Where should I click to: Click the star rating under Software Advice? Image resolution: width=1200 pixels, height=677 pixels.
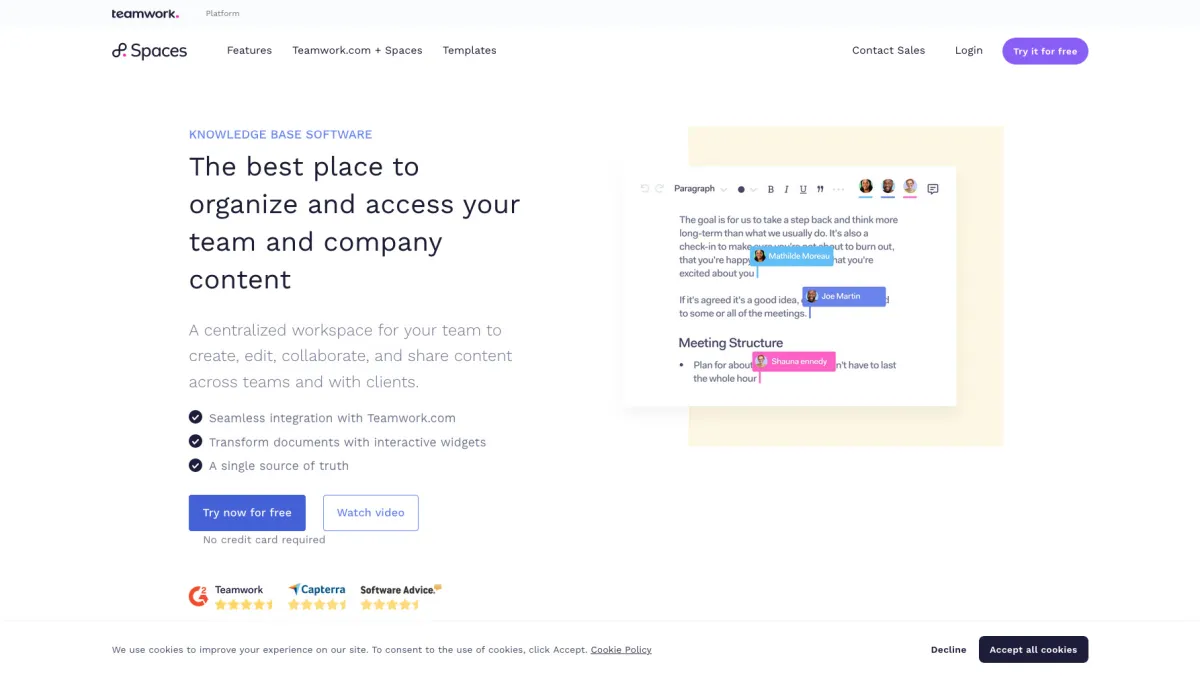(x=391, y=604)
